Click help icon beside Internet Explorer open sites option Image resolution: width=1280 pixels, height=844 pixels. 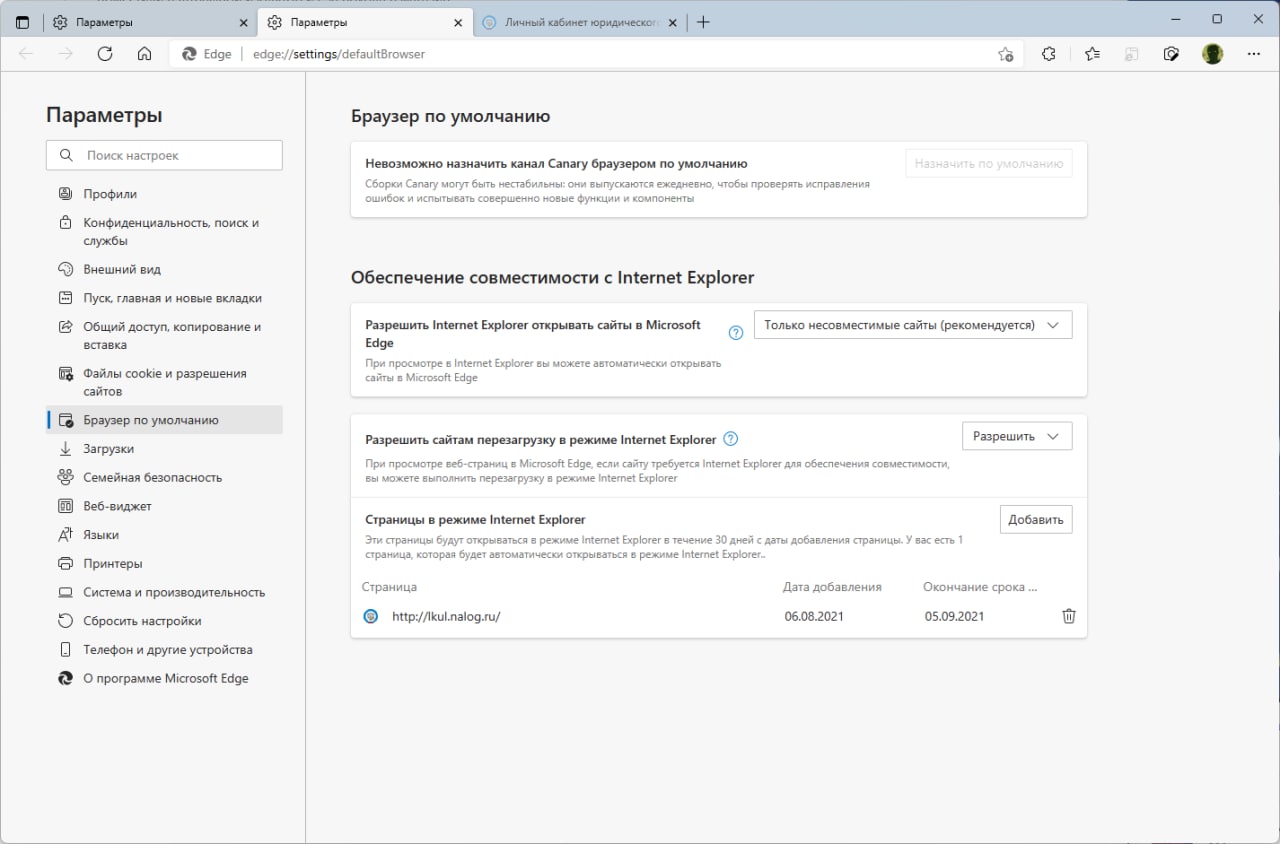click(x=736, y=333)
